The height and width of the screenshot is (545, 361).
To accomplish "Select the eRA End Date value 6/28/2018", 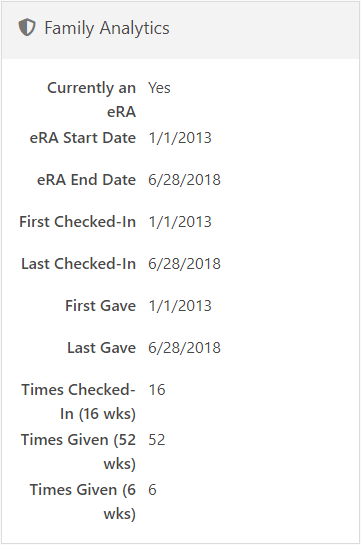I will click(x=184, y=180).
